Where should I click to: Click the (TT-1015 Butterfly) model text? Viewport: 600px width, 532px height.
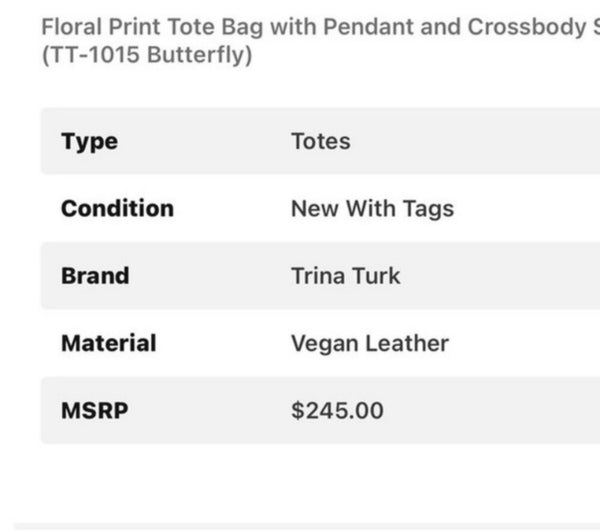click(147, 55)
